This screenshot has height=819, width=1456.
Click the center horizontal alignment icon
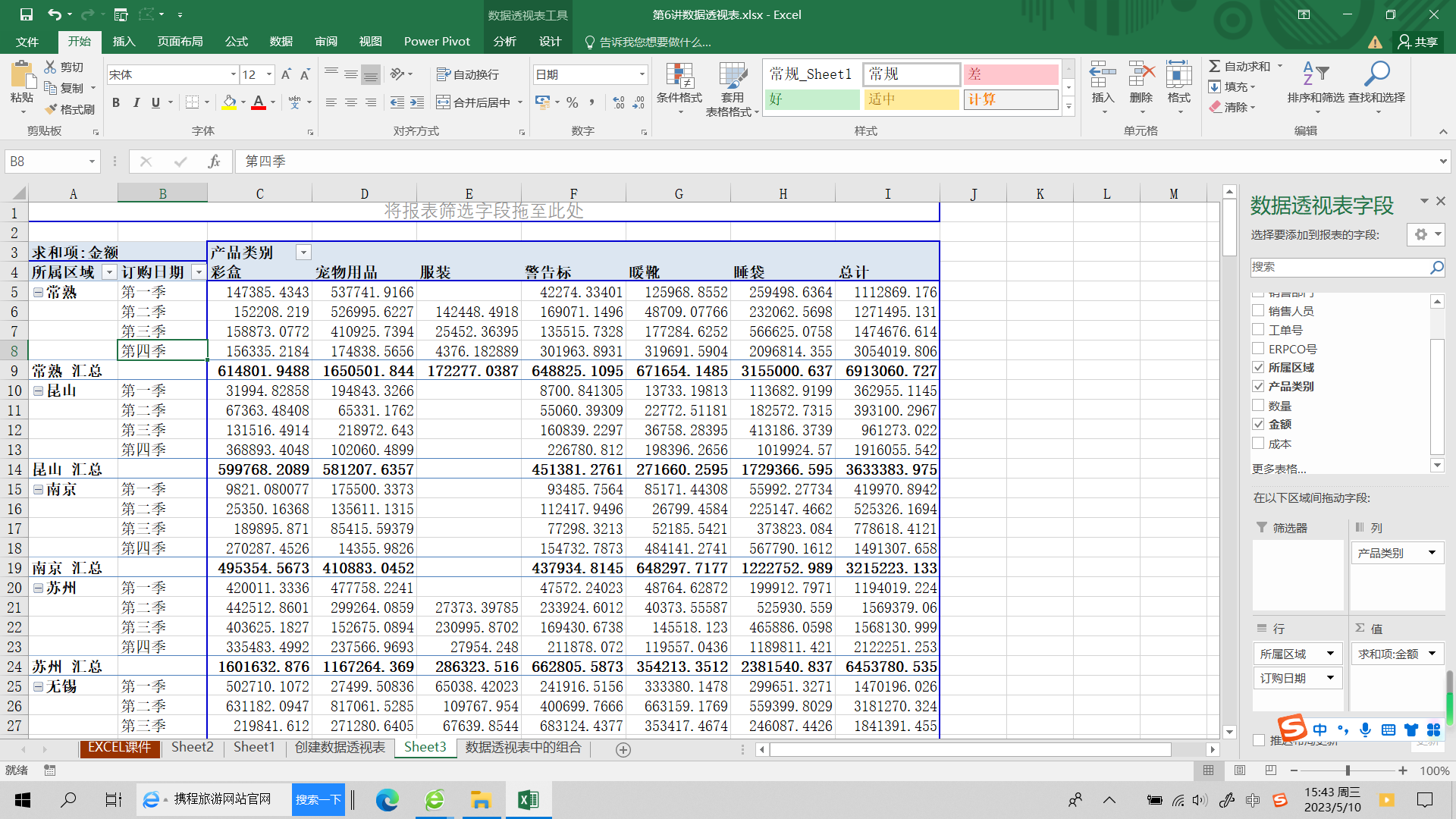(350, 102)
